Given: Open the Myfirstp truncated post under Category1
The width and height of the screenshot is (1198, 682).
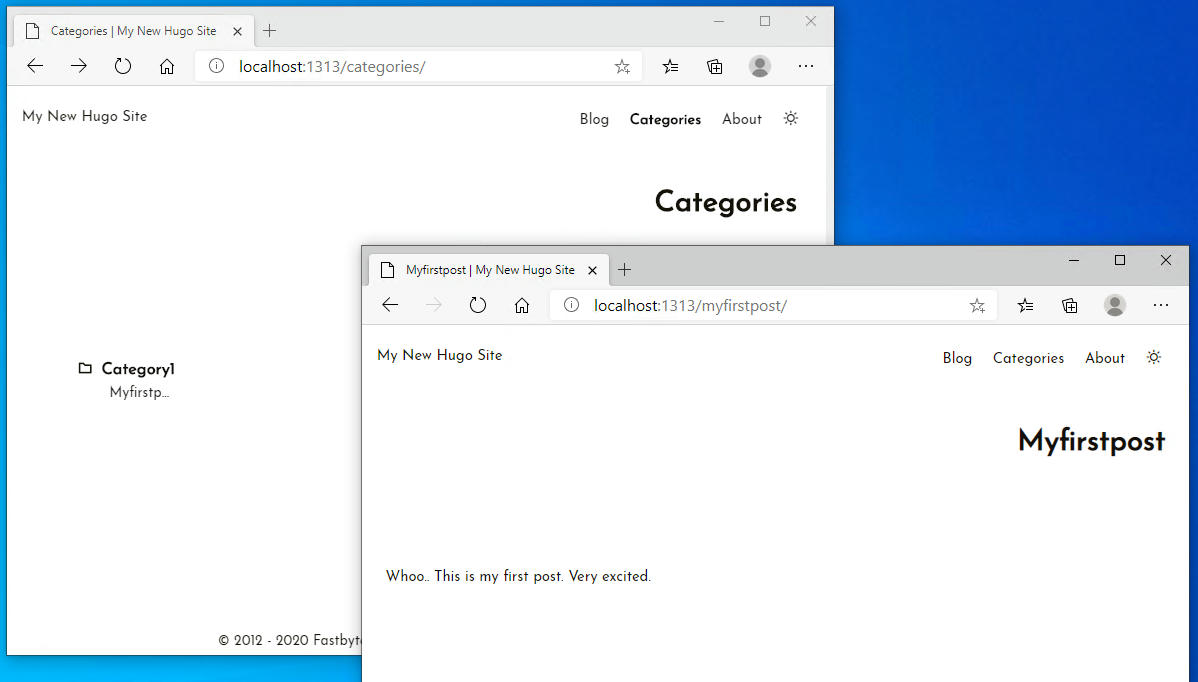Looking at the screenshot, I should [x=140, y=392].
